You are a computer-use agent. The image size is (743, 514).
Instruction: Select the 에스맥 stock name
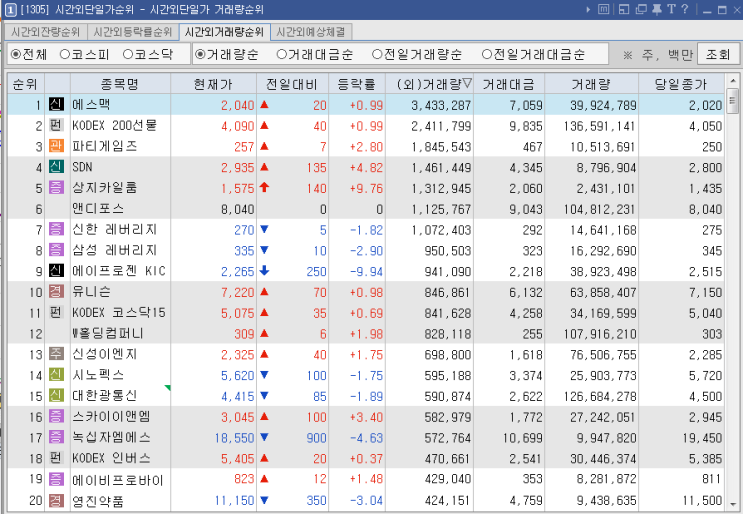coord(91,104)
